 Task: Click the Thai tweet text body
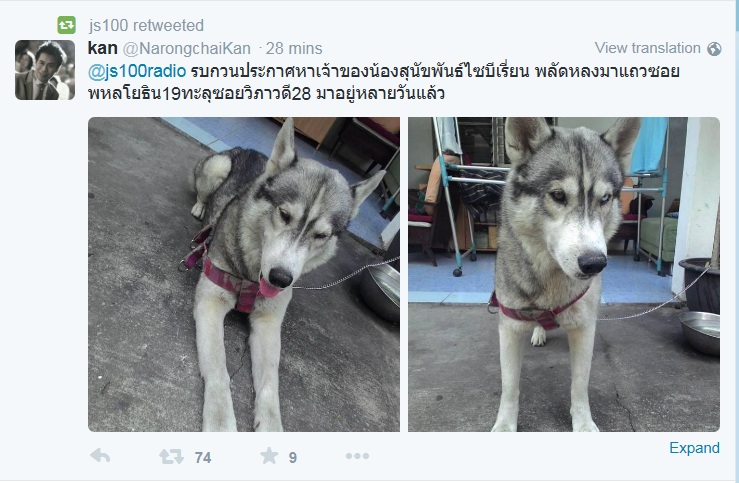click(384, 82)
